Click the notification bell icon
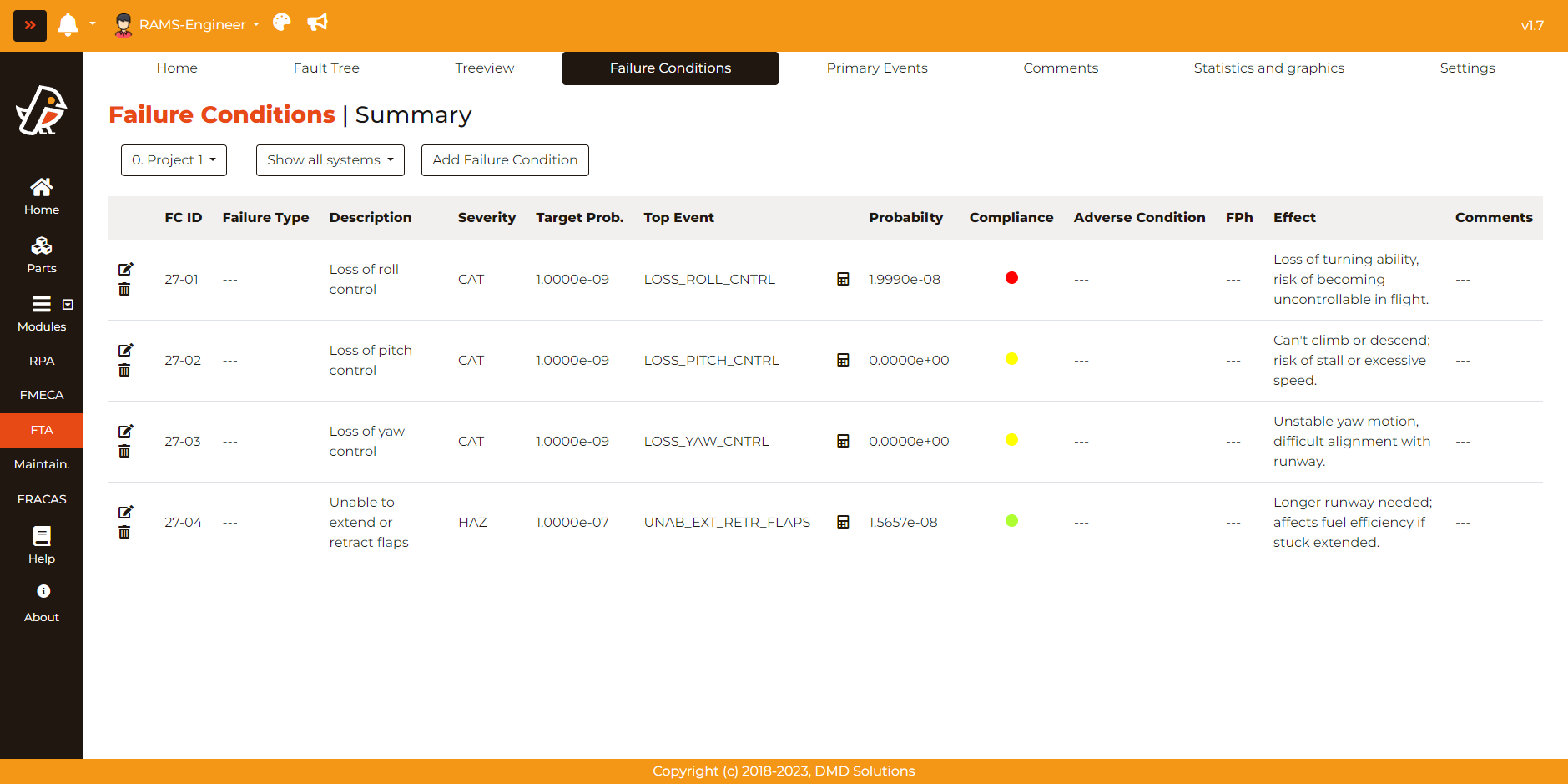 click(x=68, y=24)
